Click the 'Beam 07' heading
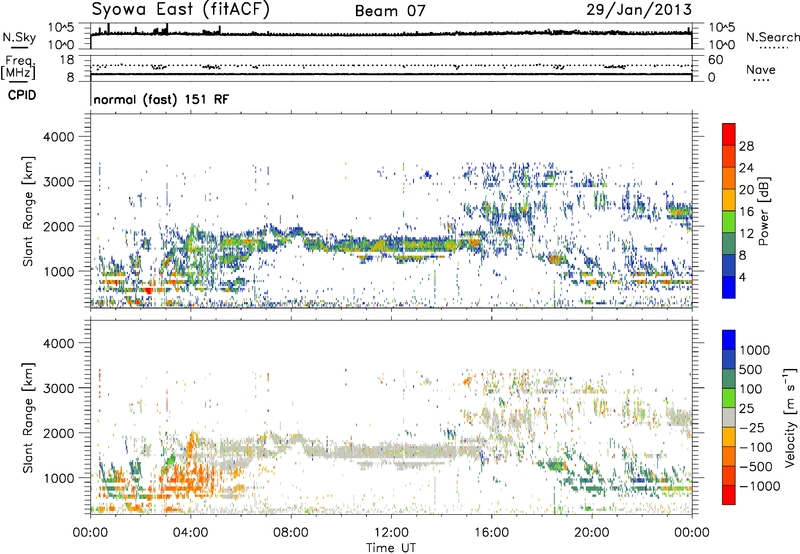This screenshot has height=554, width=800. tap(390, 11)
